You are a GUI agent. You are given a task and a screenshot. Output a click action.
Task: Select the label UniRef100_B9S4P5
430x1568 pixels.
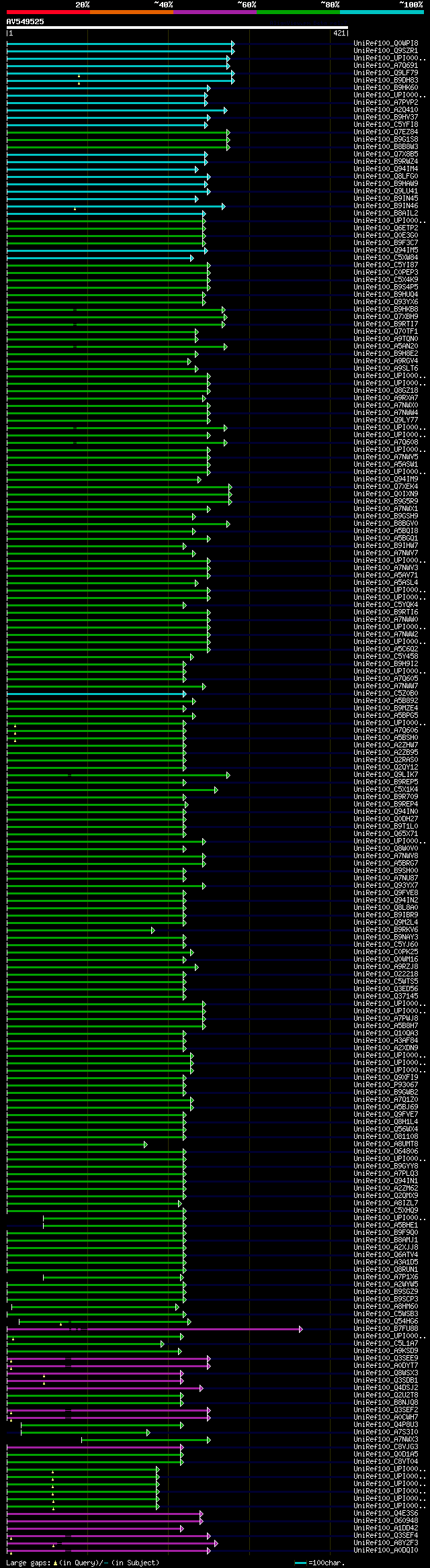(x=386, y=287)
